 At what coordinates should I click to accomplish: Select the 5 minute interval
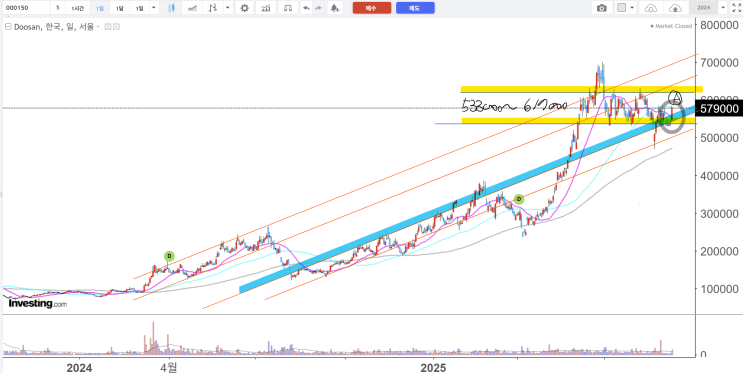57,8
